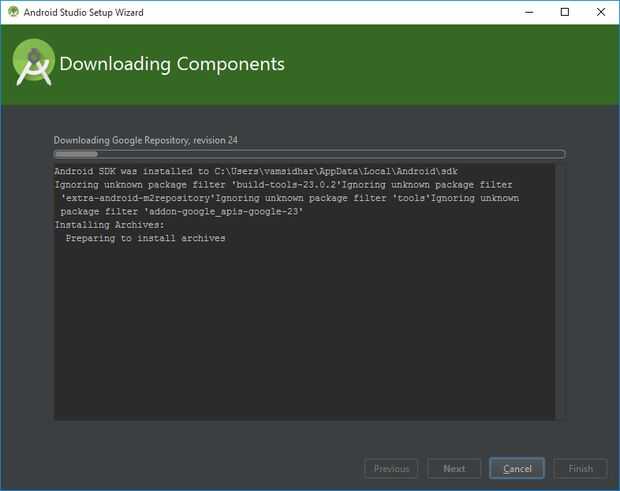Click the download progress bar
The height and width of the screenshot is (491, 620).
coord(310,154)
